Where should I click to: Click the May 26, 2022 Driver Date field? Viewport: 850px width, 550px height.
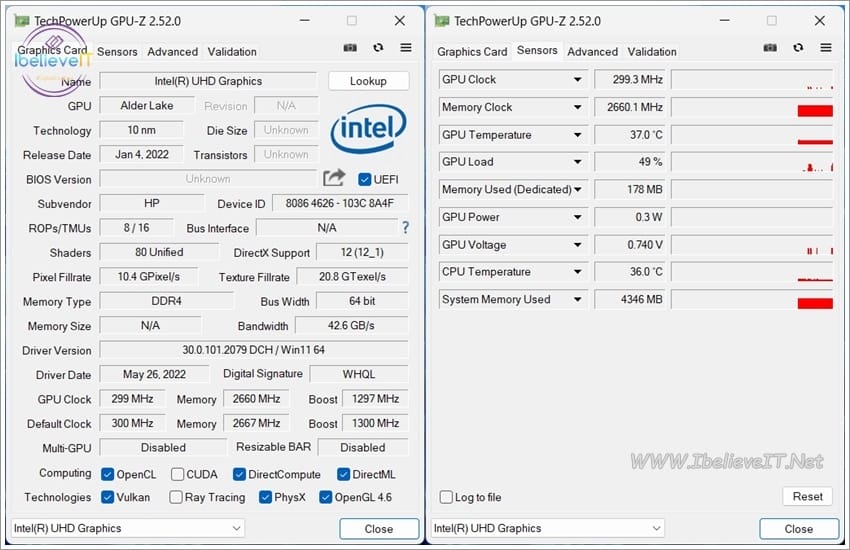pyautogui.click(x=154, y=374)
